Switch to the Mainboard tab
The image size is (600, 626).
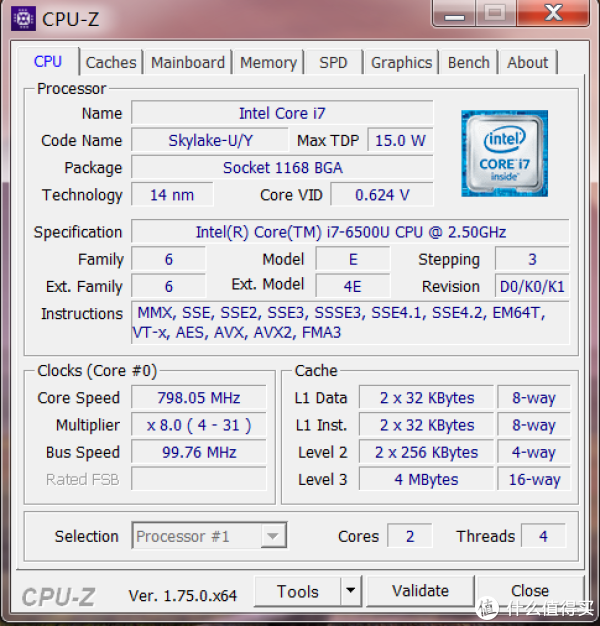point(188,62)
